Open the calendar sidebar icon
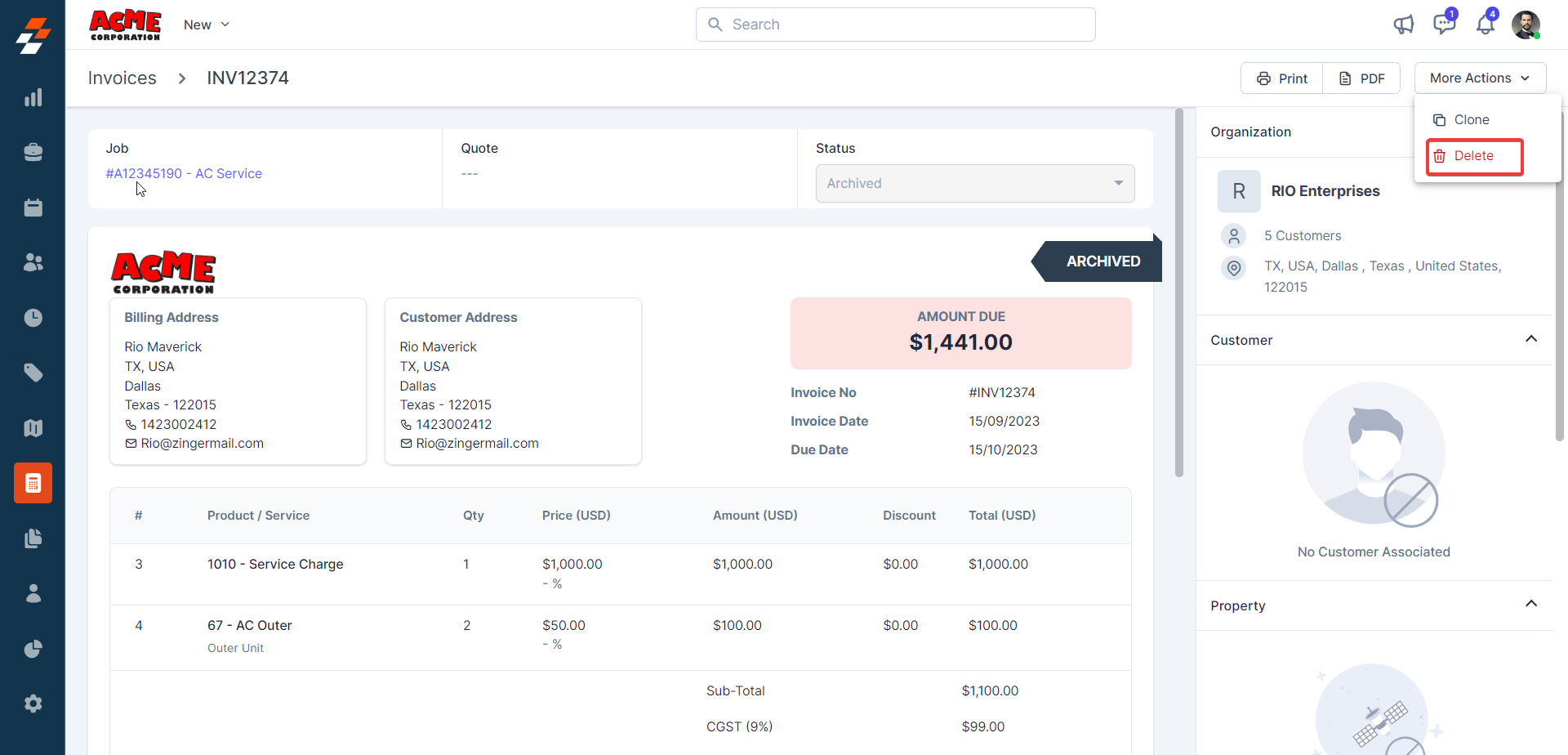The image size is (1568, 755). pos(33,208)
